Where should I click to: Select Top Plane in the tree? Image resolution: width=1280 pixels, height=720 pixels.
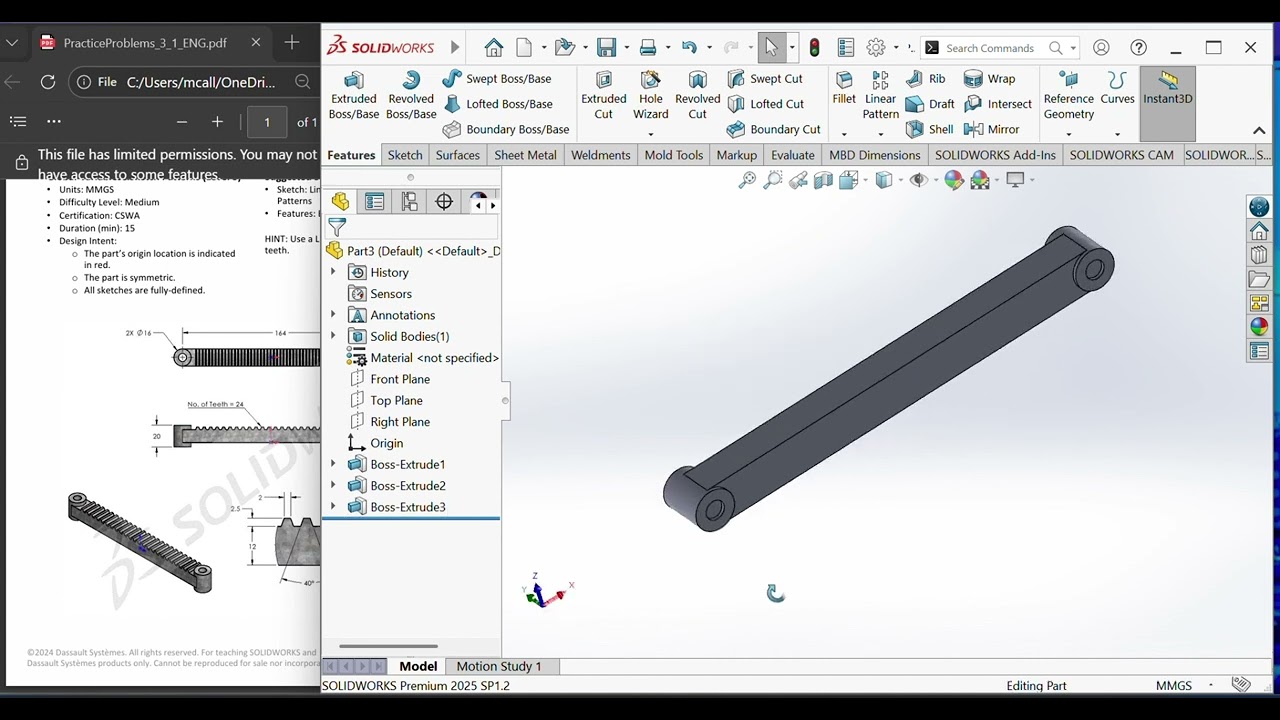[x=396, y=400]
